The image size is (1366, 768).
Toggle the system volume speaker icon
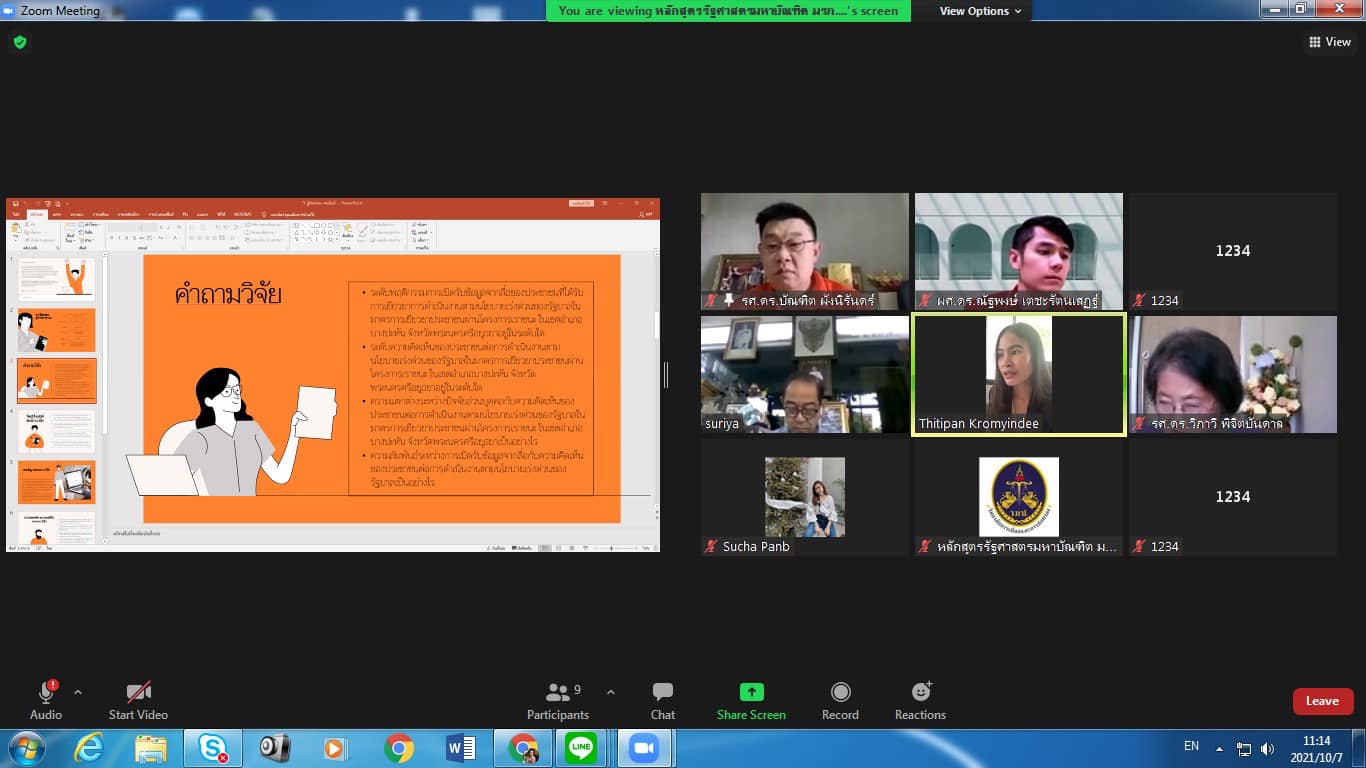coord(1268,748)
